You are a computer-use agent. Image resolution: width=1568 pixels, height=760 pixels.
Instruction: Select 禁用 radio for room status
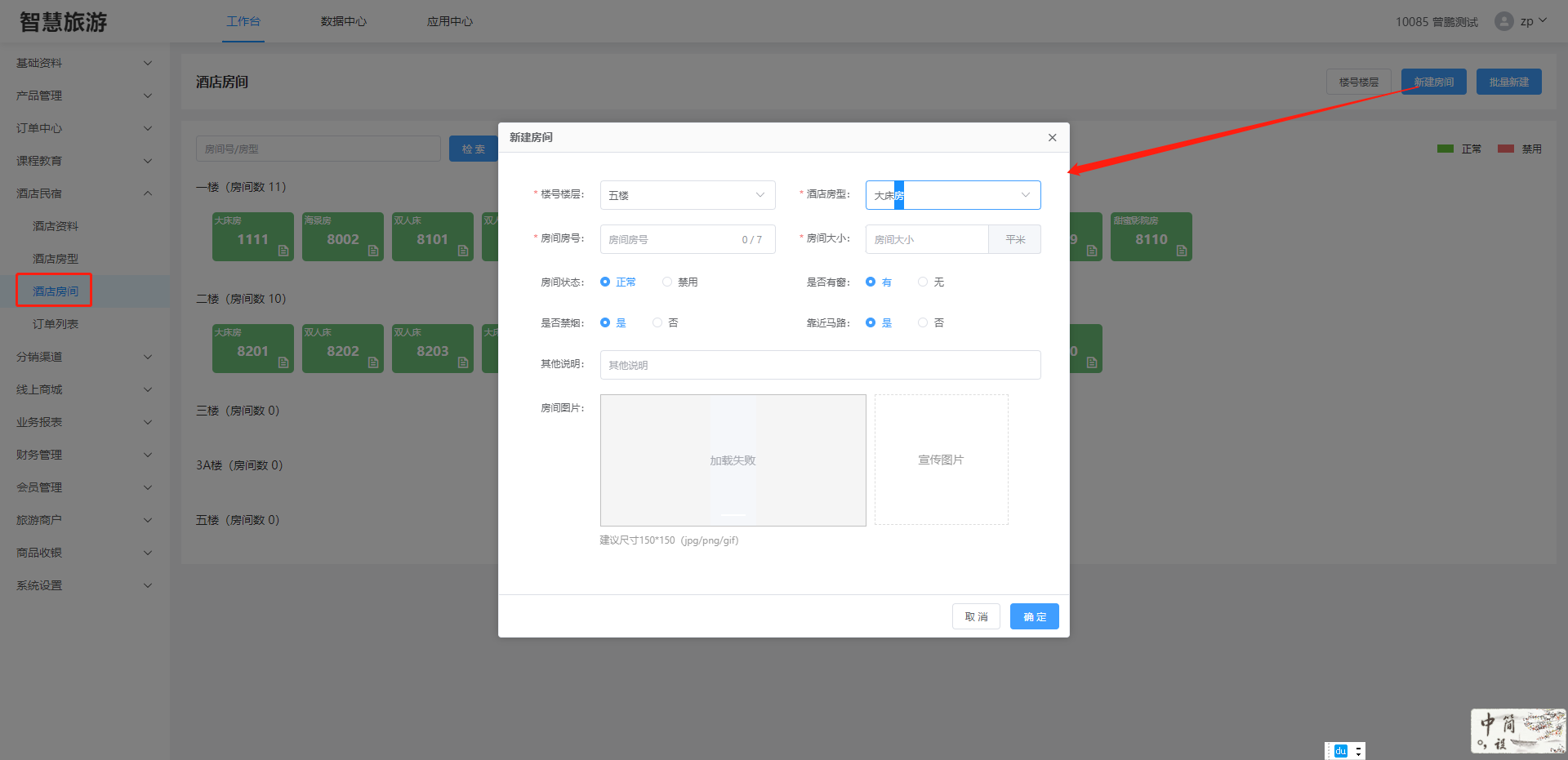click(667, 282)
